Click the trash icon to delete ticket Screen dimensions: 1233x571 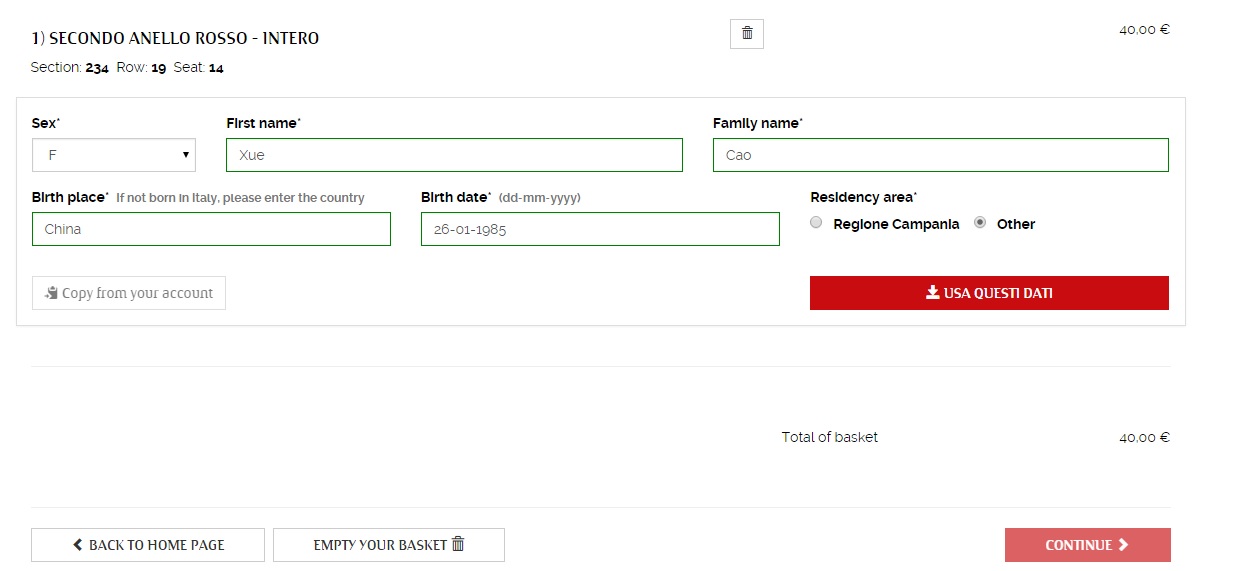[x=747, y=34]
